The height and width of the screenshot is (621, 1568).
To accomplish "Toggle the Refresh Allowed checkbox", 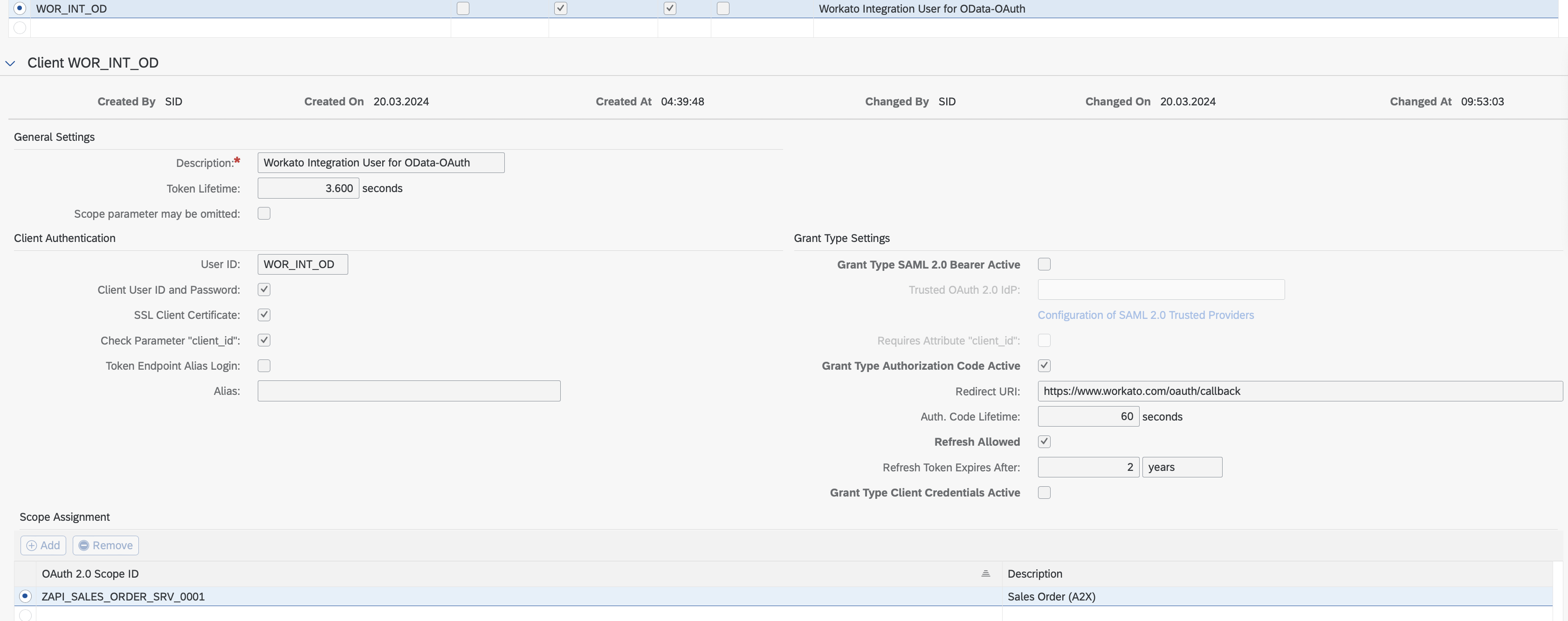I will (1044, 442).
